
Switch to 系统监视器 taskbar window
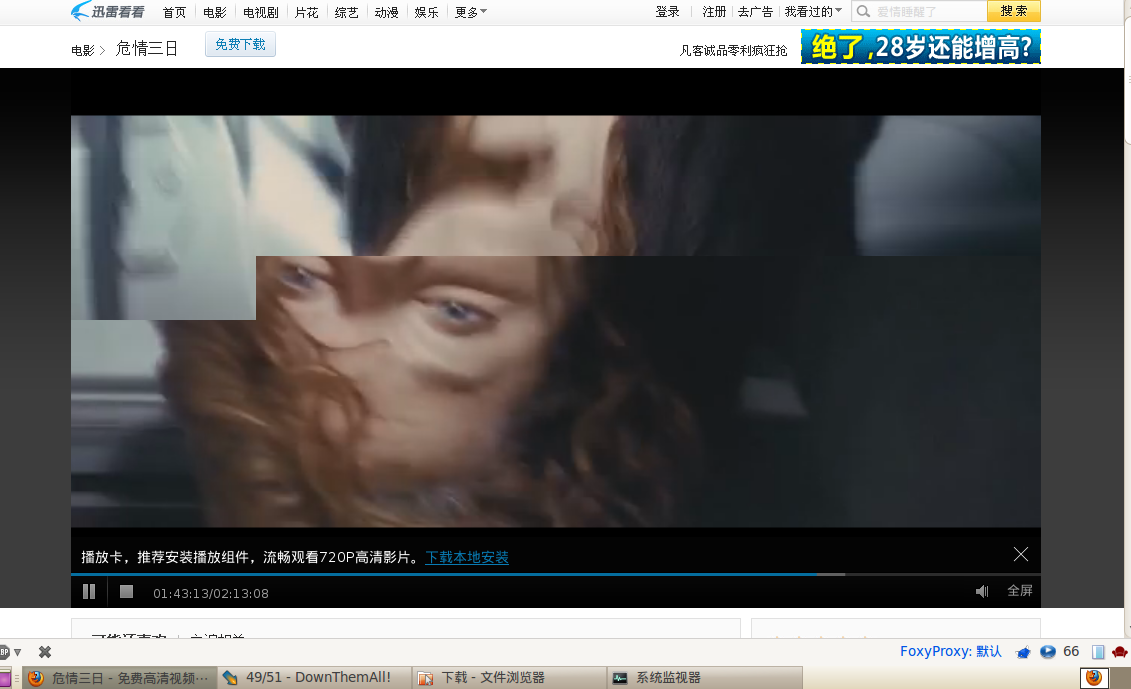coord(705,678)
